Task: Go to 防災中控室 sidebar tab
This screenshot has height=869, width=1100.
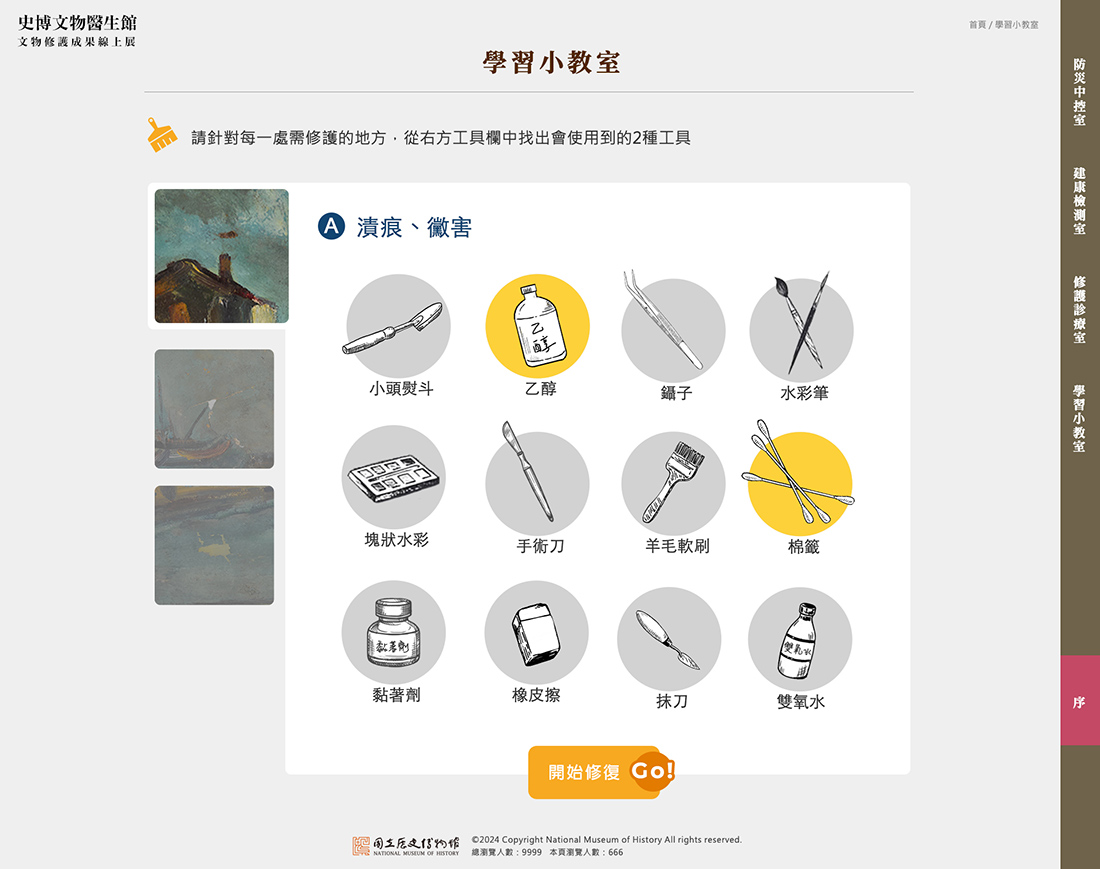Action: [x=1079, y=92]
